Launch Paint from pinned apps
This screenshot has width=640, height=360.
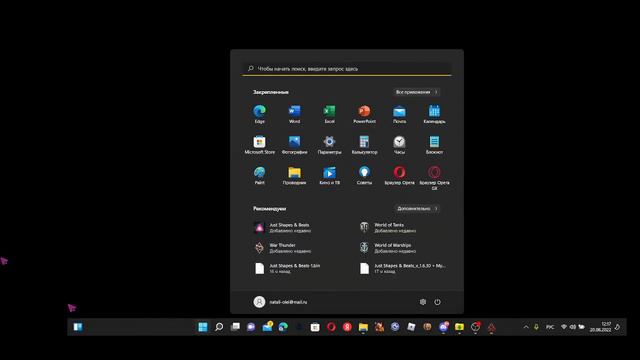260,175
